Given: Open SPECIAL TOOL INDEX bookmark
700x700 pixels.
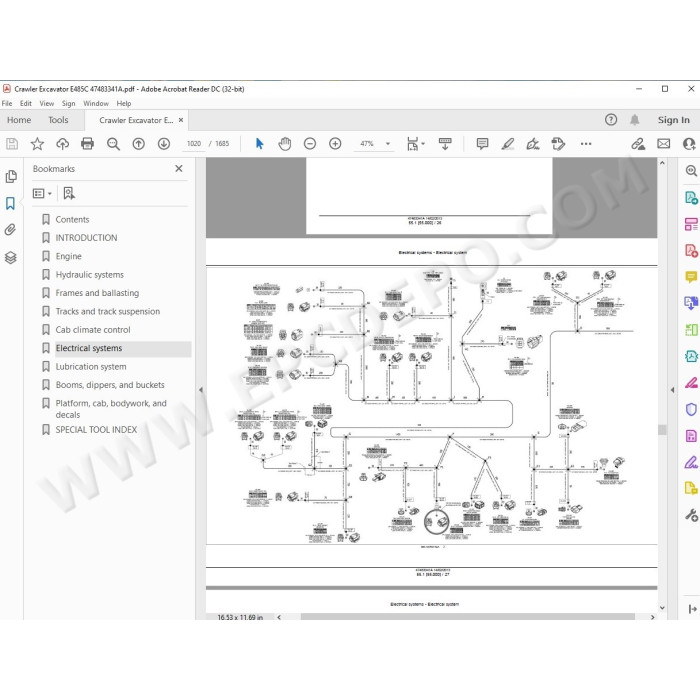Looking at the screenshot, I should 96,429.
